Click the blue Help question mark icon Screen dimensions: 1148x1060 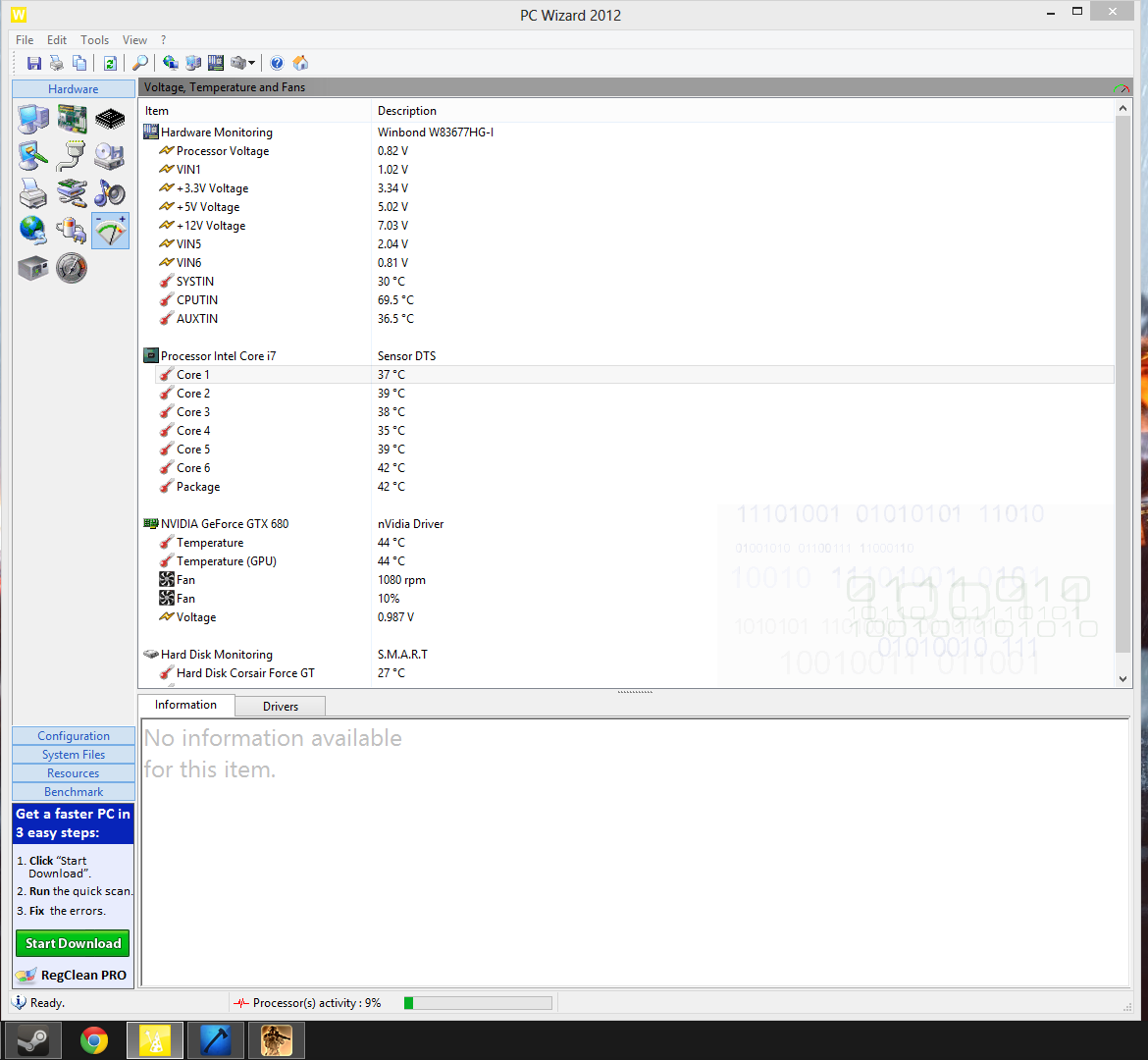(277, 63)
